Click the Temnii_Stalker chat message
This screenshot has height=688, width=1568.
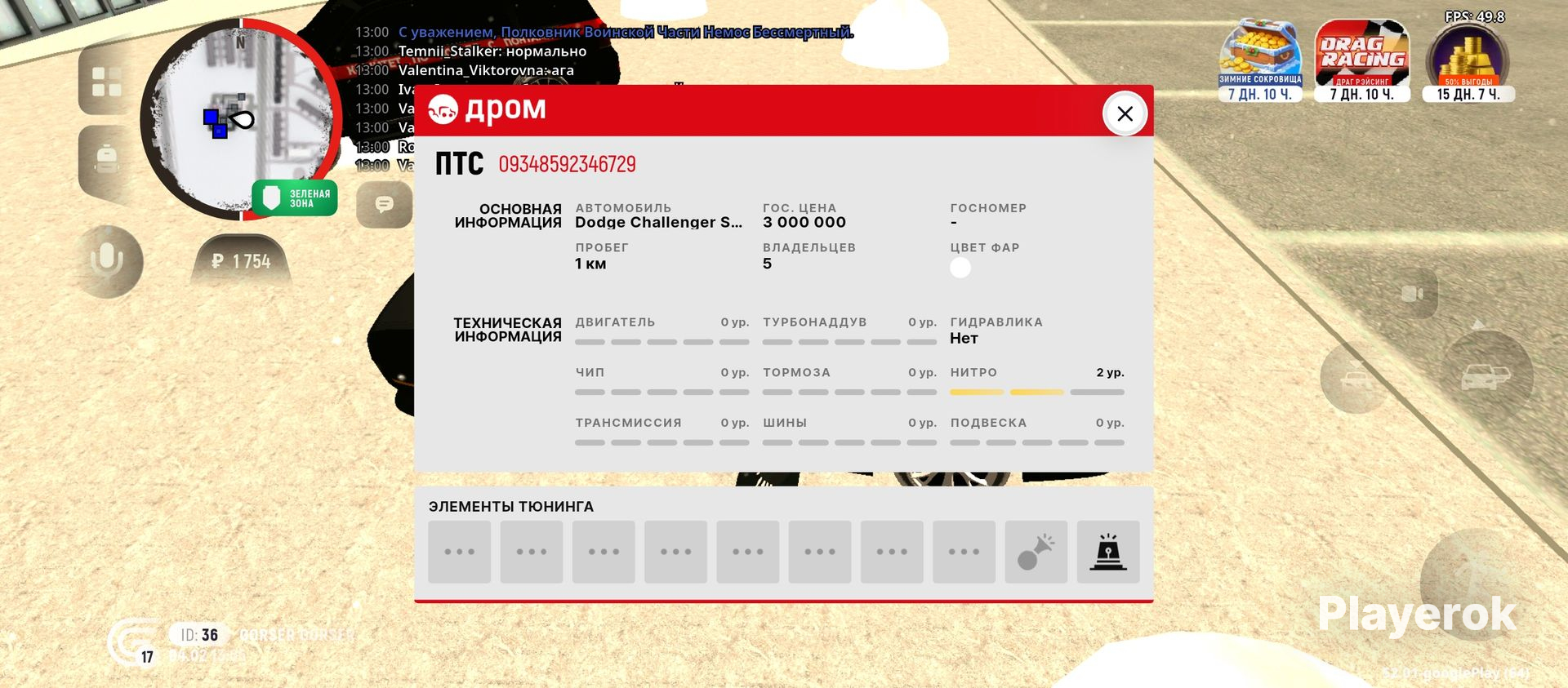(x=492, y=51)
